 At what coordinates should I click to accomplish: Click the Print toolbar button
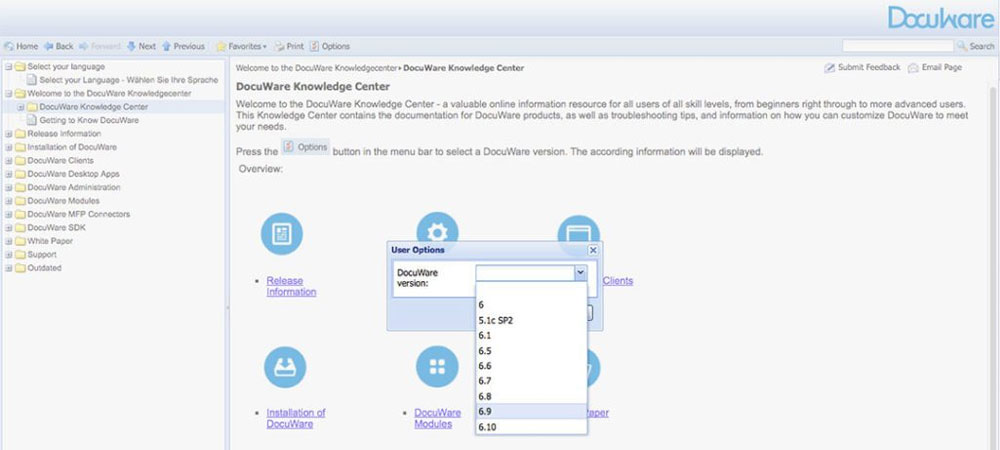pos(289,47)
